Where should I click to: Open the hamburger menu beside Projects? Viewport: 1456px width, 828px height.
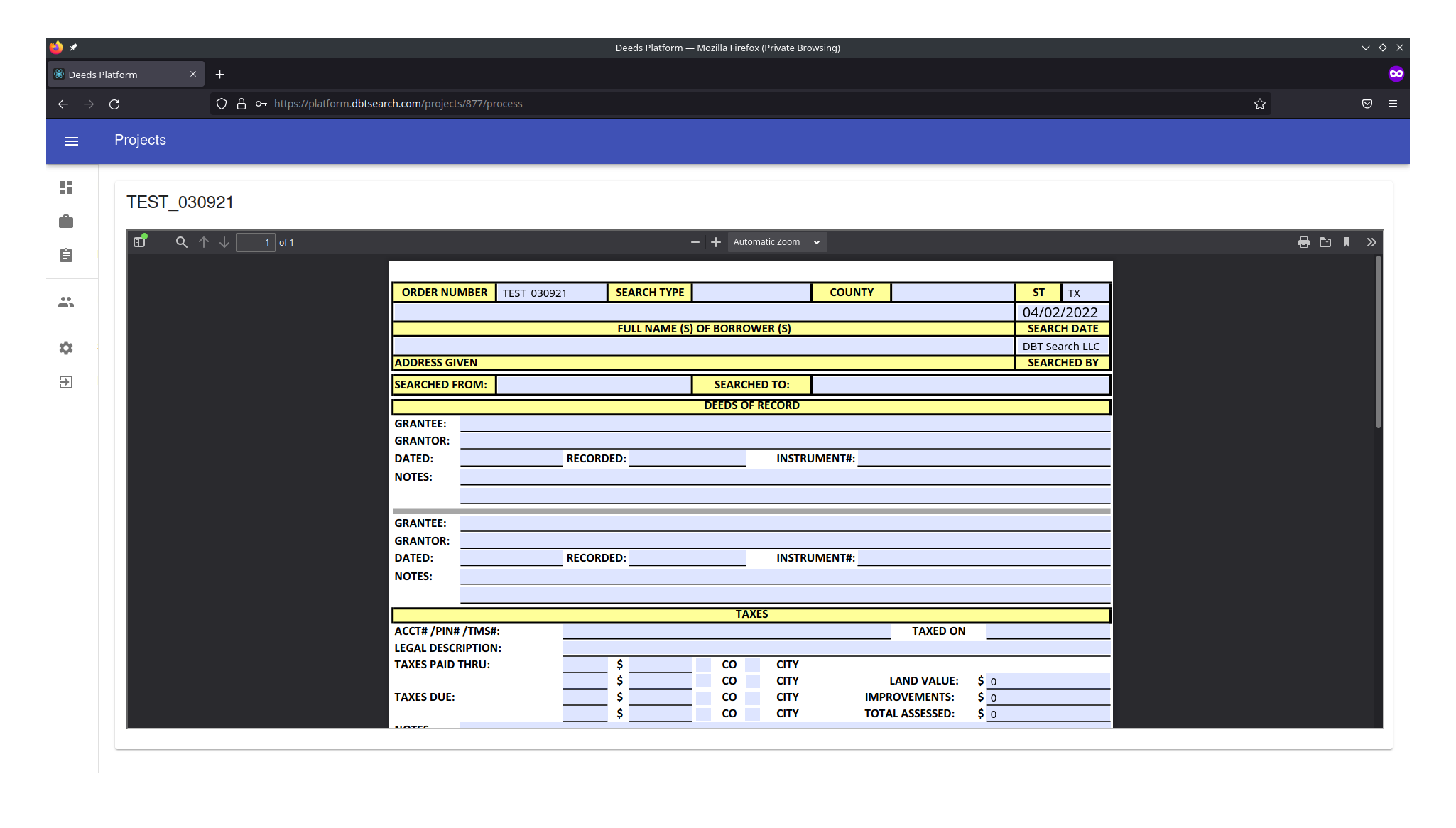pos(72,141)
